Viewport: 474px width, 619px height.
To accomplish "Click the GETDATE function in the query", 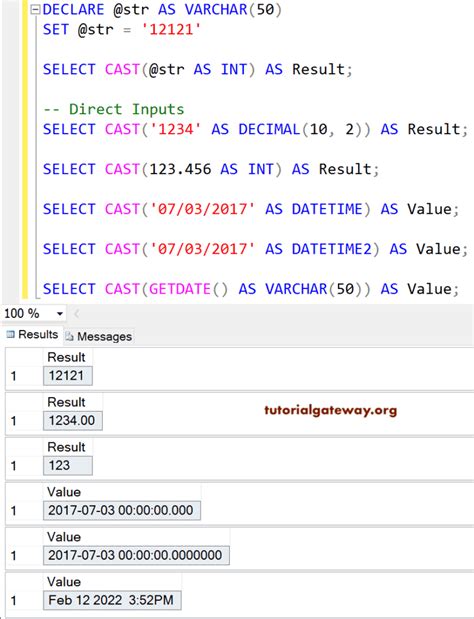I will [x=180, y=289].
